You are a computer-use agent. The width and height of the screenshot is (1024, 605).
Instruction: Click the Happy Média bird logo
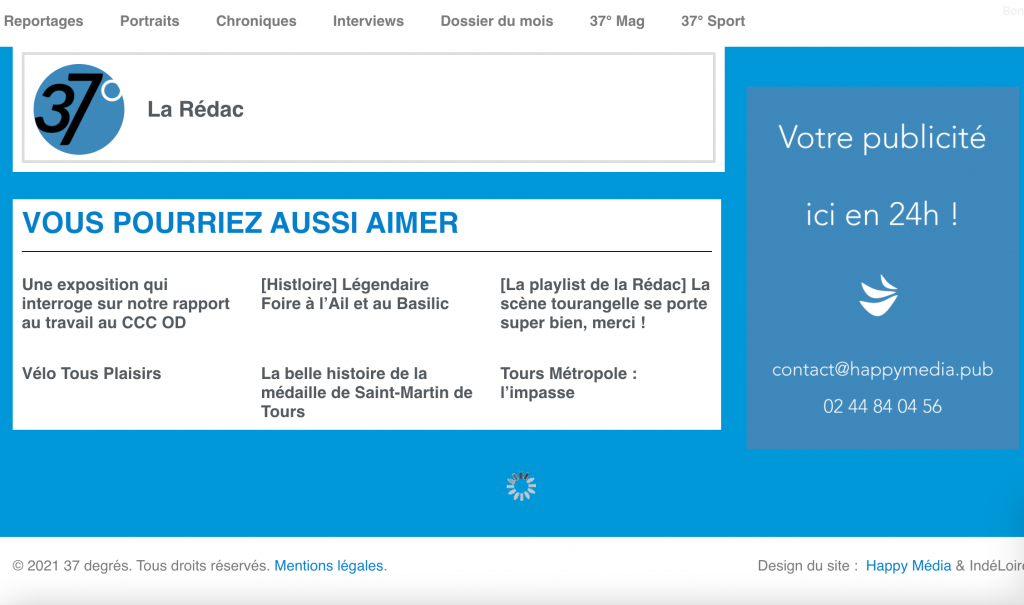[879, 296]
